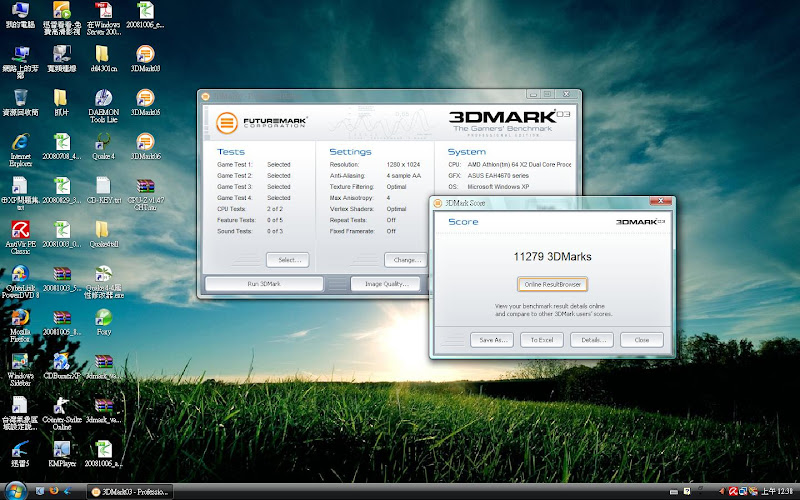Image resolution: width=800 pixels, height=500 pixels.
Task: Select the 20081006_a... file icon
Action: (104, 453)
